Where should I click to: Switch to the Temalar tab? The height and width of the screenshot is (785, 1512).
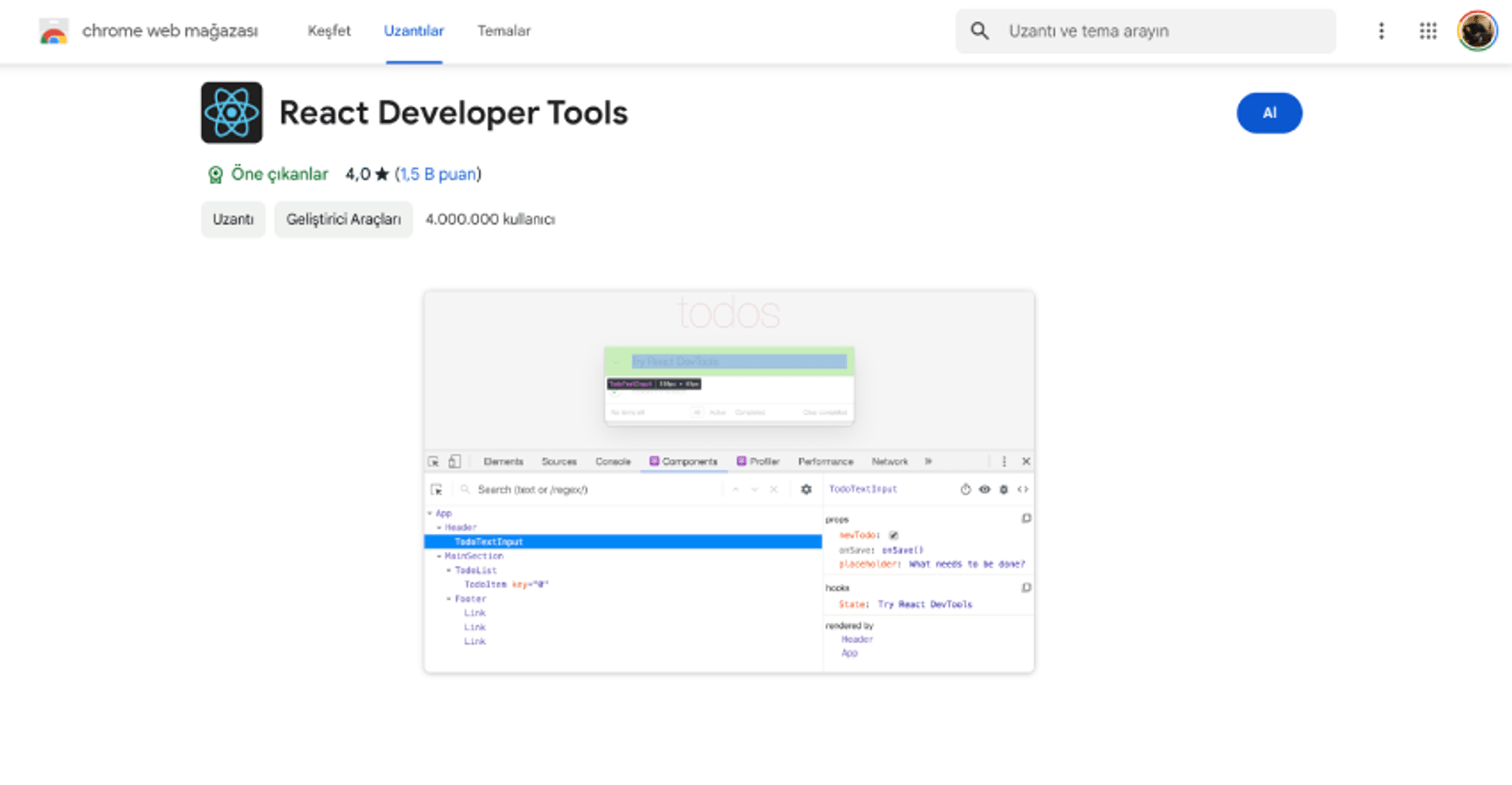(503, 31)
